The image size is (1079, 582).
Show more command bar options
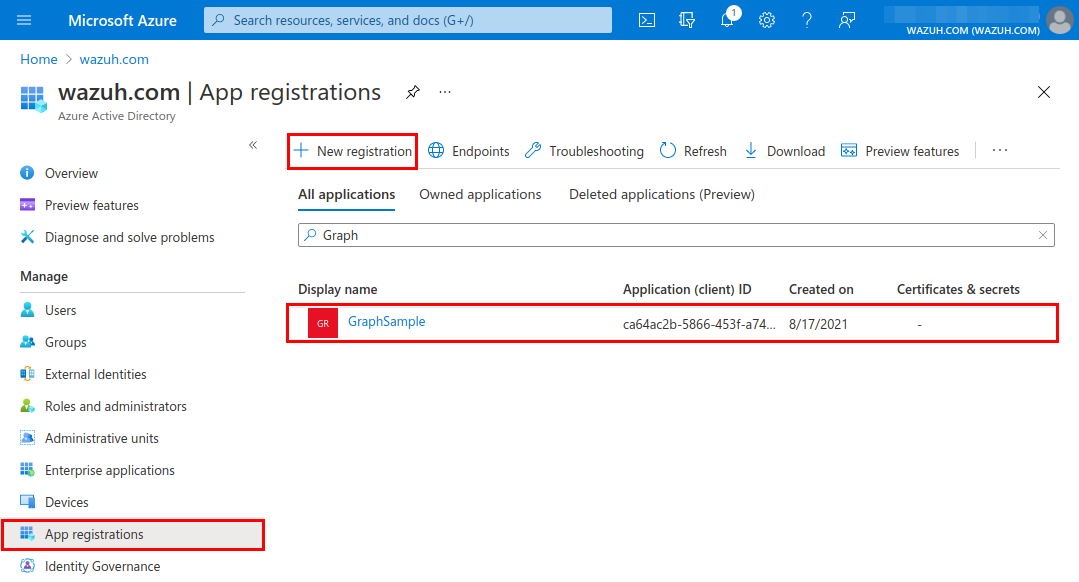pos(1000,151)
